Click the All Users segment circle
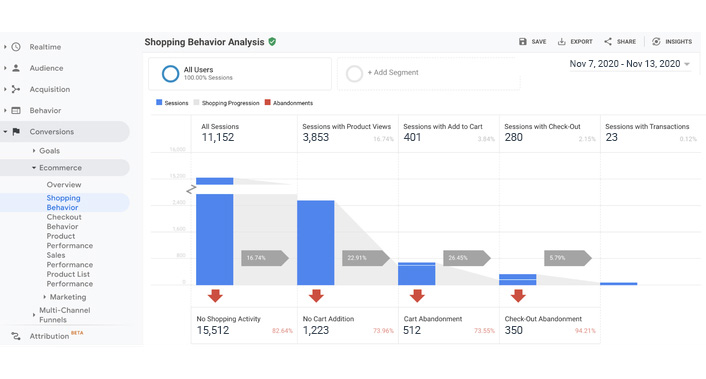The width and height of the screenshot is (706, 379). 170,73
